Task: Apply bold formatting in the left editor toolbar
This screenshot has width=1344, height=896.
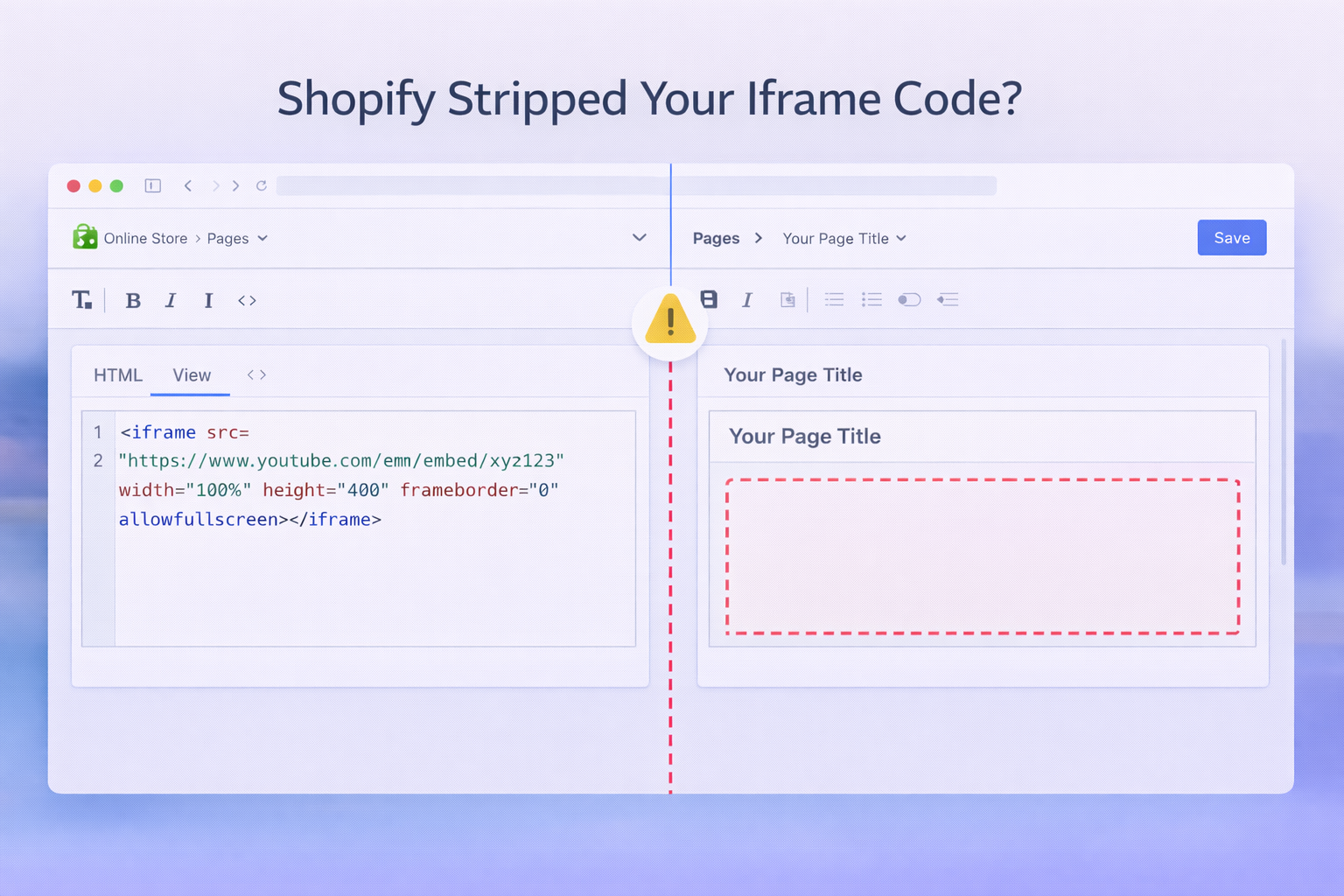Action: pos(133,300)
